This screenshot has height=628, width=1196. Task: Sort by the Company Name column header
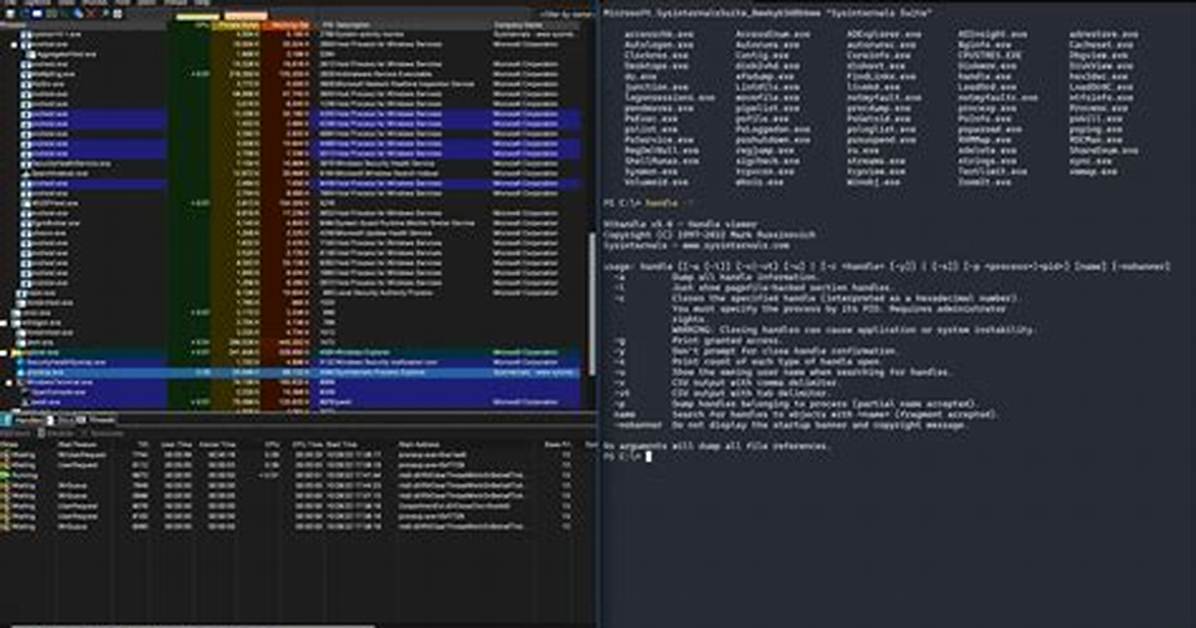click(536, 25)
